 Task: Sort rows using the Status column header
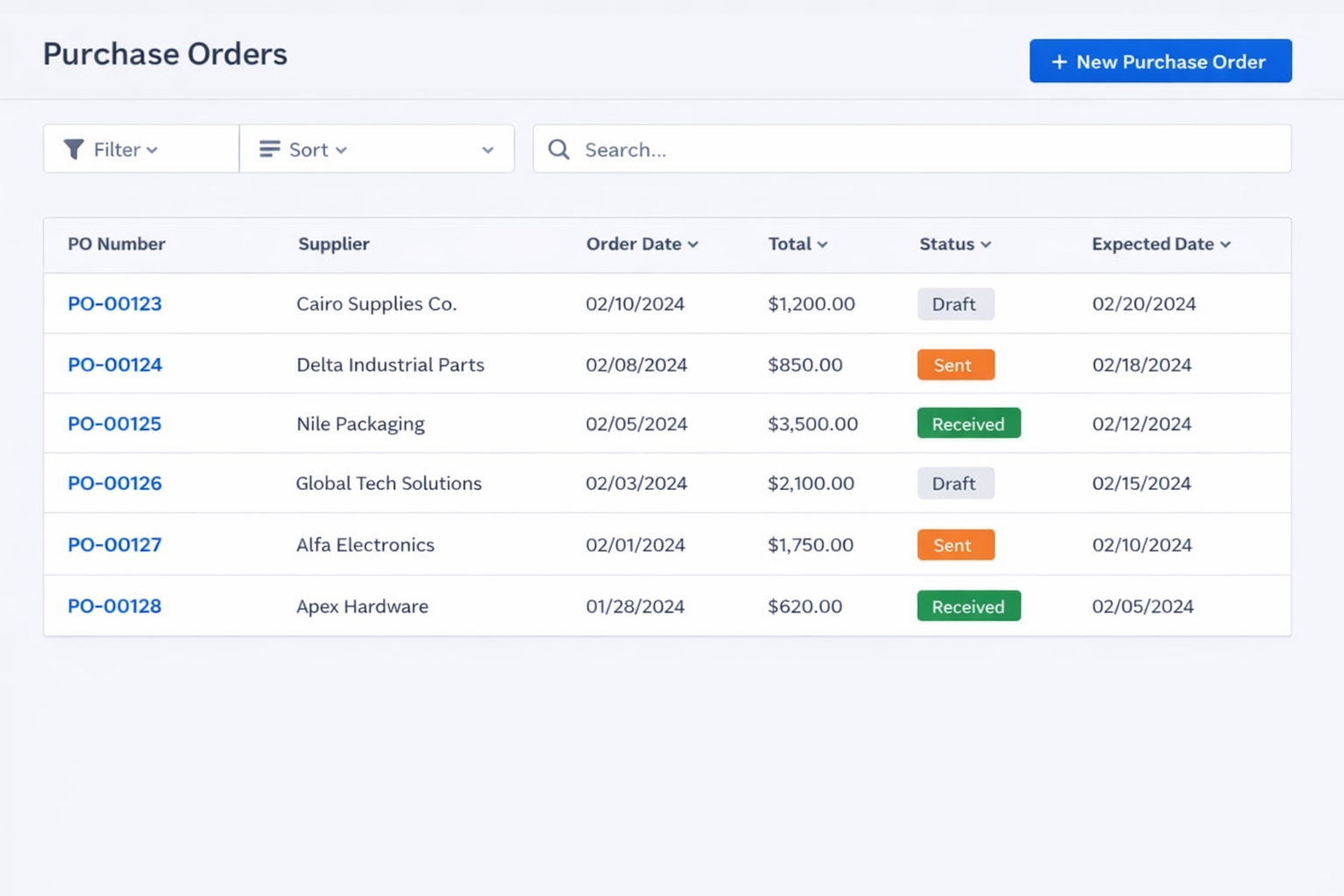[x=954, y=244]
